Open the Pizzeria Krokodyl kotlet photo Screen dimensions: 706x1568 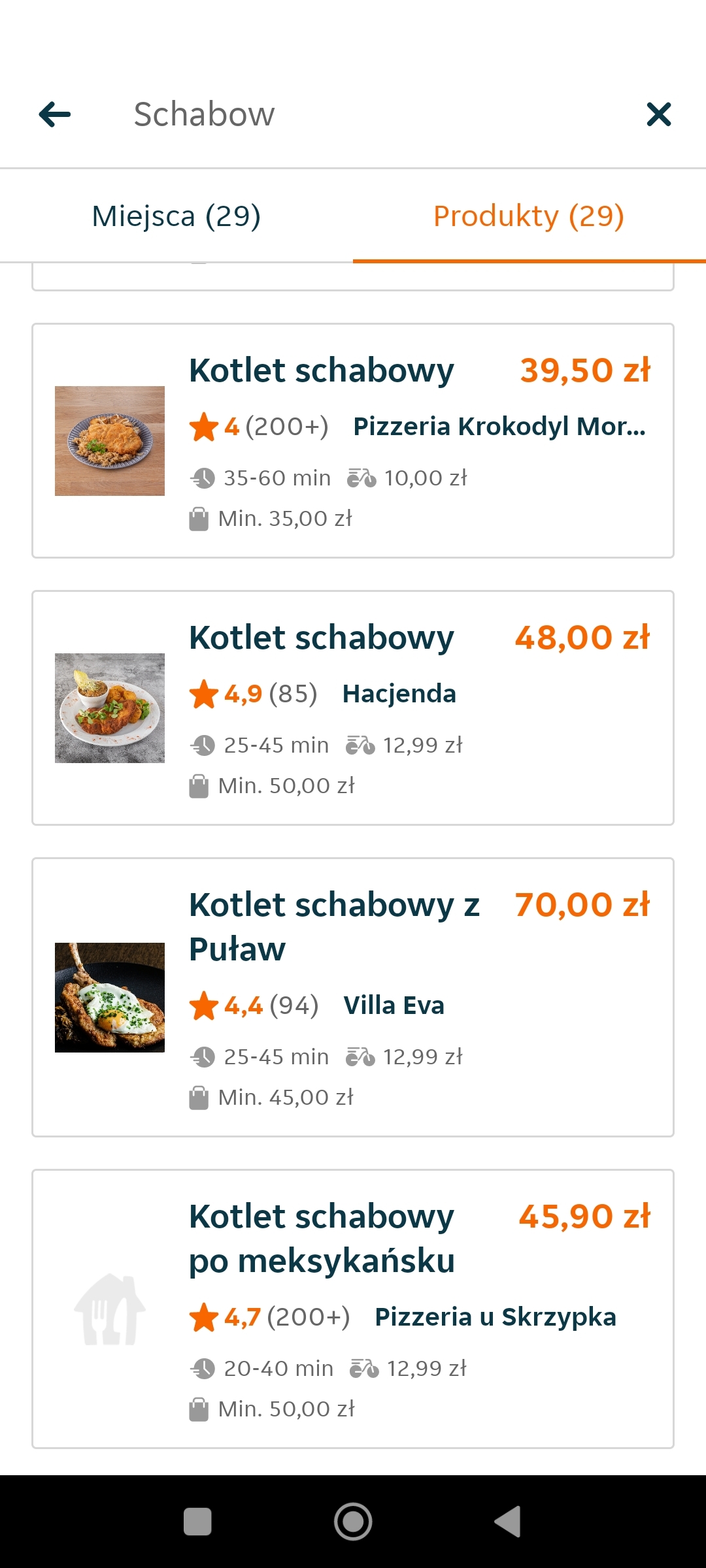tap(110, 441)
